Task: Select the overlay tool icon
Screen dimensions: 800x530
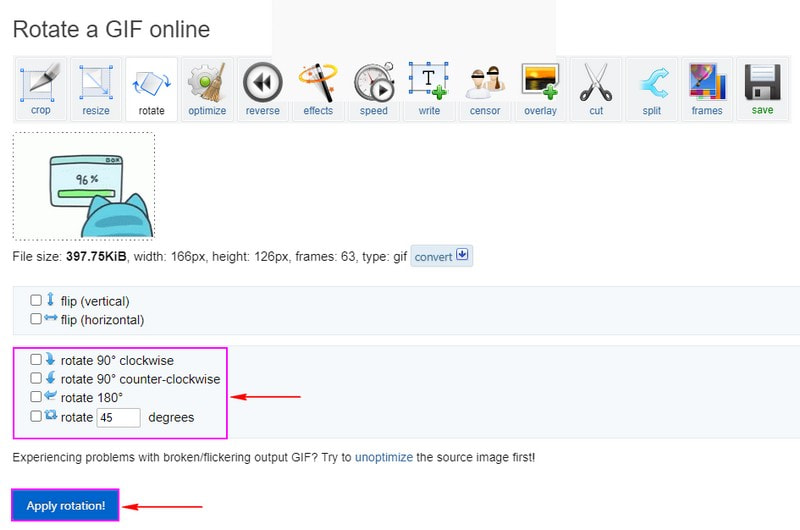Action: 540,88
